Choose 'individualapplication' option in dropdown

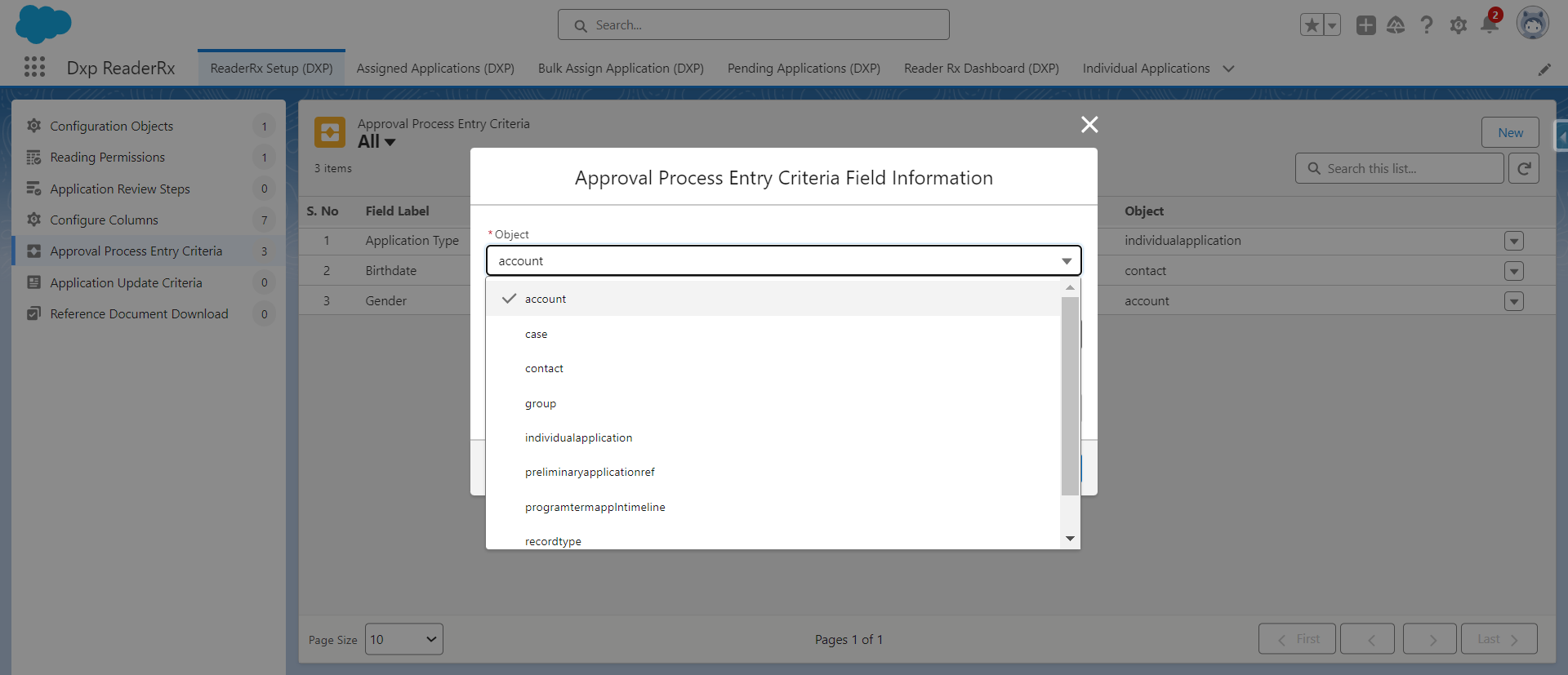(578, 438)
